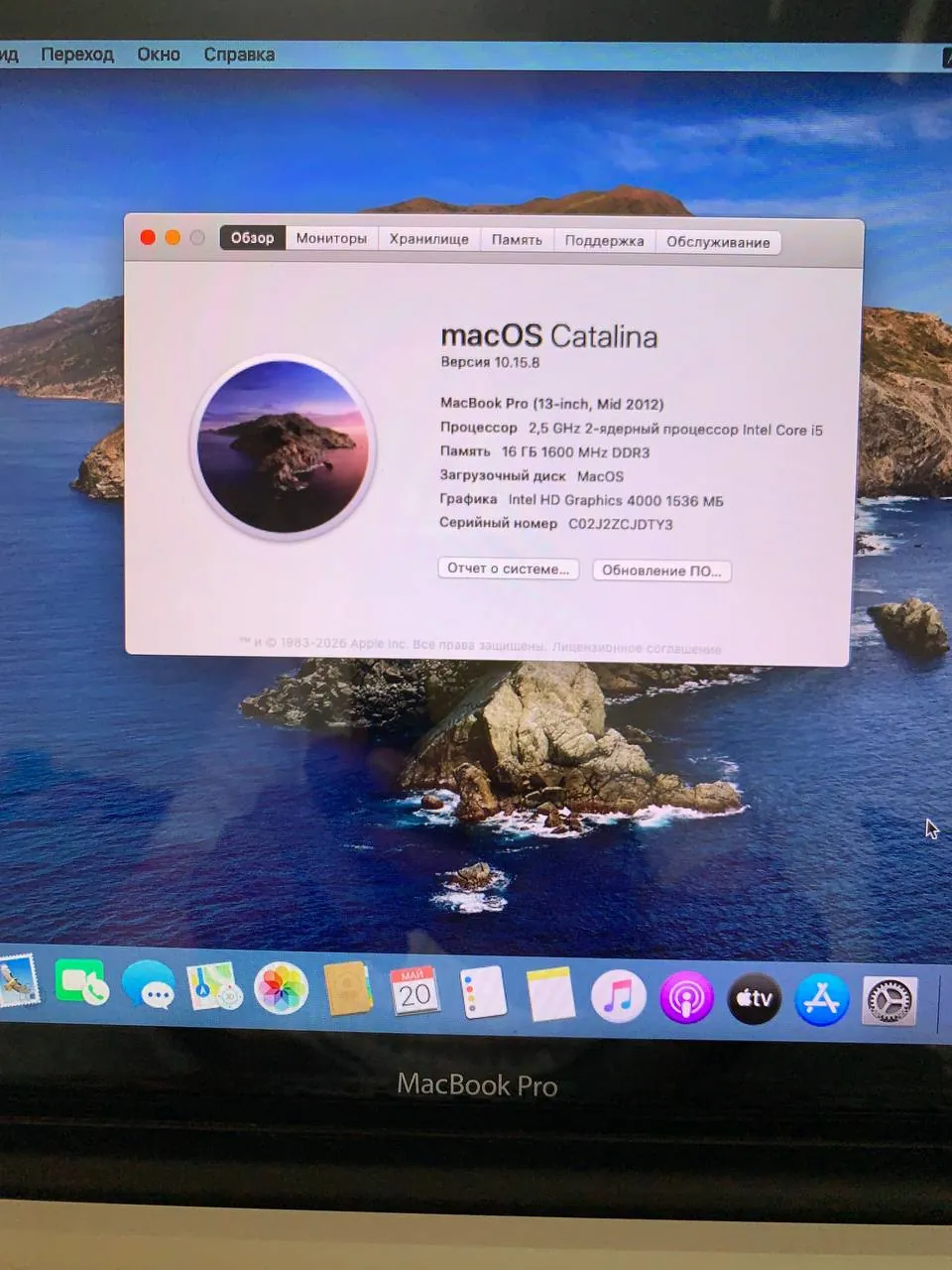Switch to the Обзор tab

(252, 238)
